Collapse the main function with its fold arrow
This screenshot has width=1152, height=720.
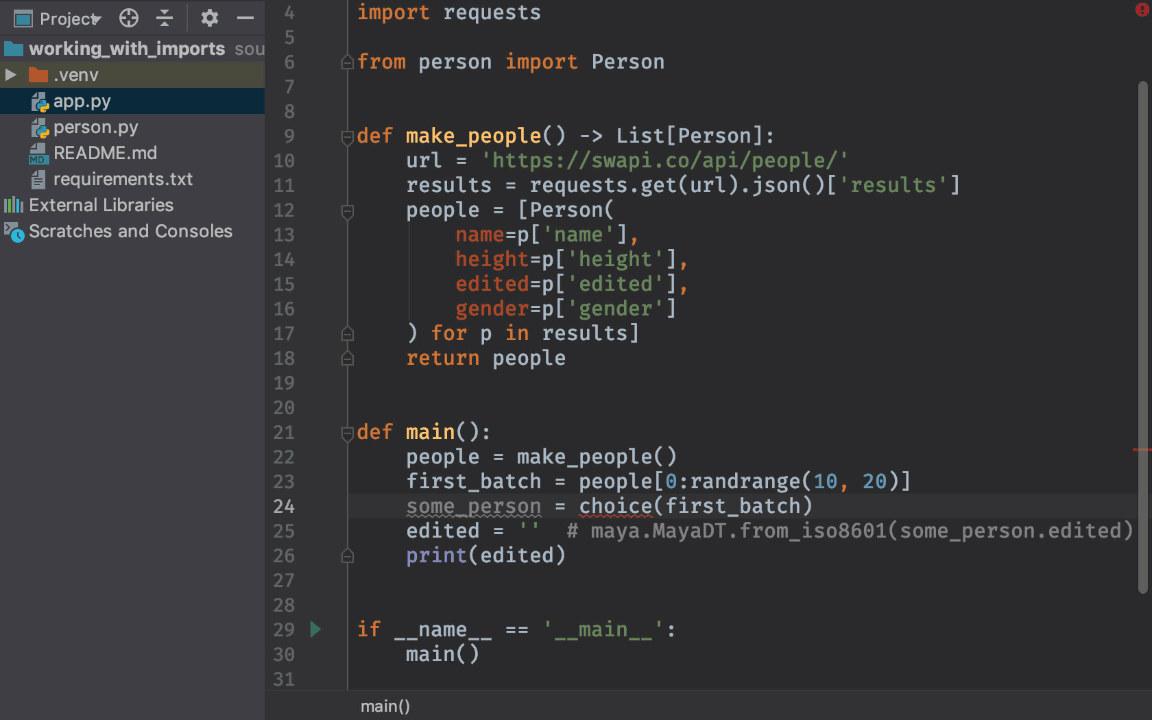pos(347,432)
